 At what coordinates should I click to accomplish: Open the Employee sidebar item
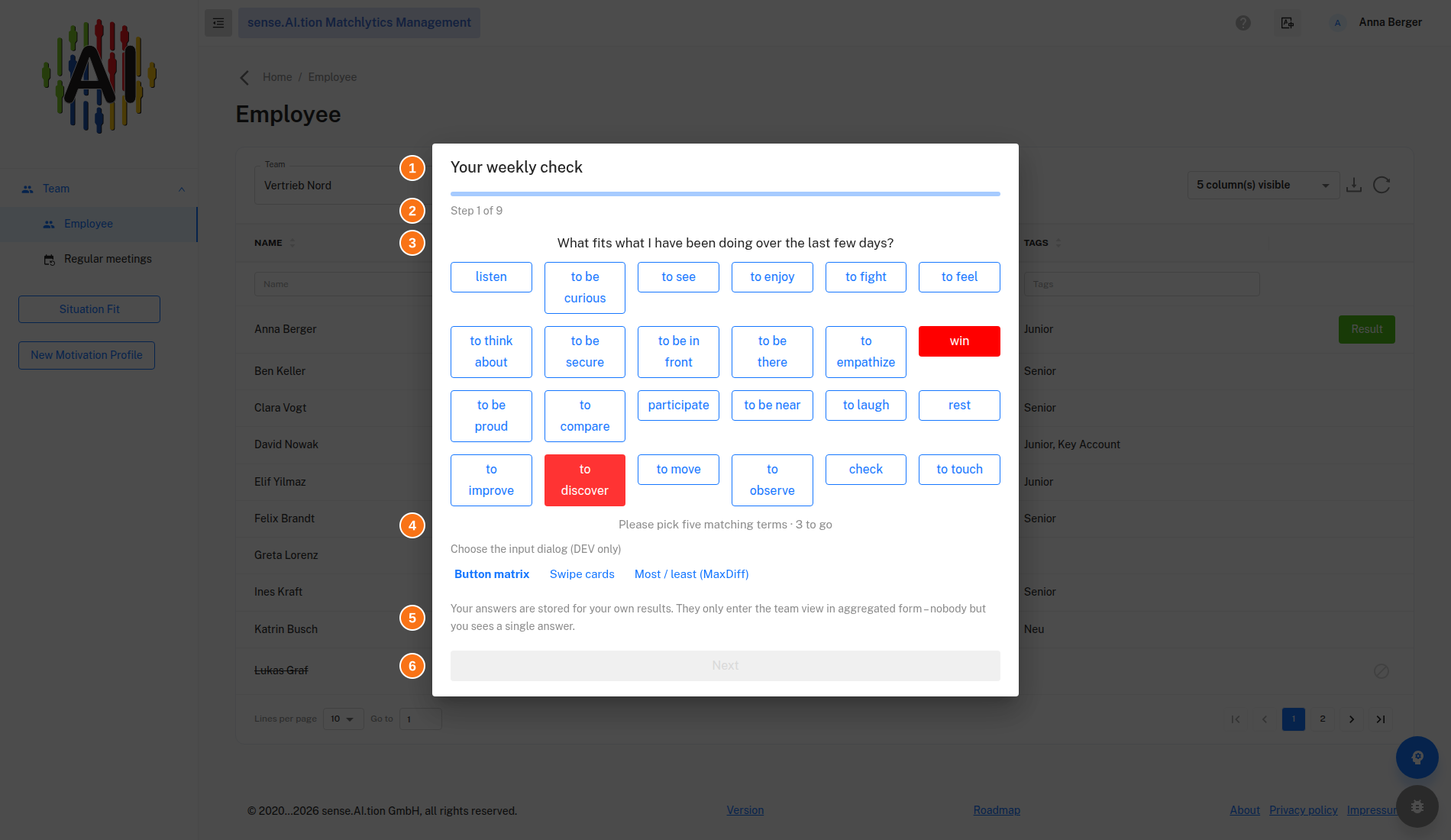pos(99,225)
